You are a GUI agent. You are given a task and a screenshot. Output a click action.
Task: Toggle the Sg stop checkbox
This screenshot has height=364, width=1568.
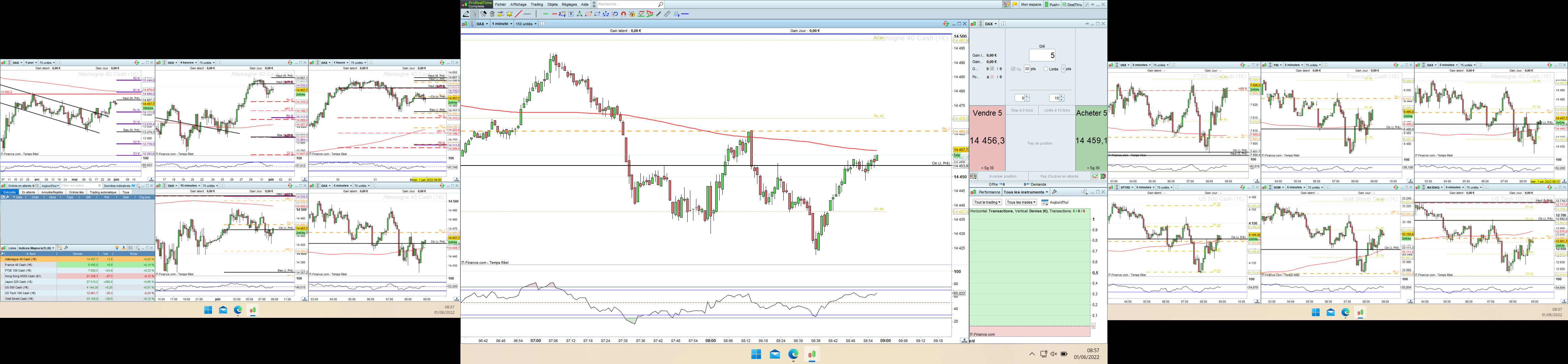(x=1013, y=69)
